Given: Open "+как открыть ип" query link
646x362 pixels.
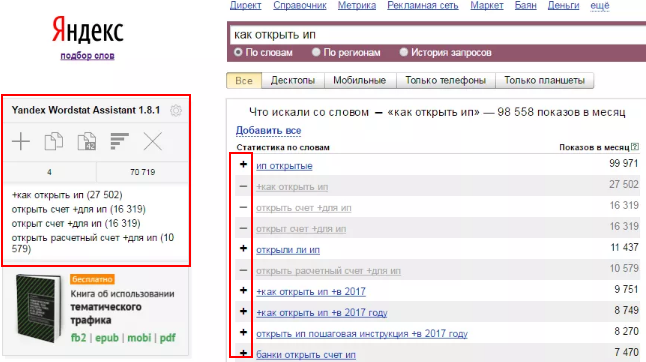Looking at the screenshot, I should pos(292,187).
